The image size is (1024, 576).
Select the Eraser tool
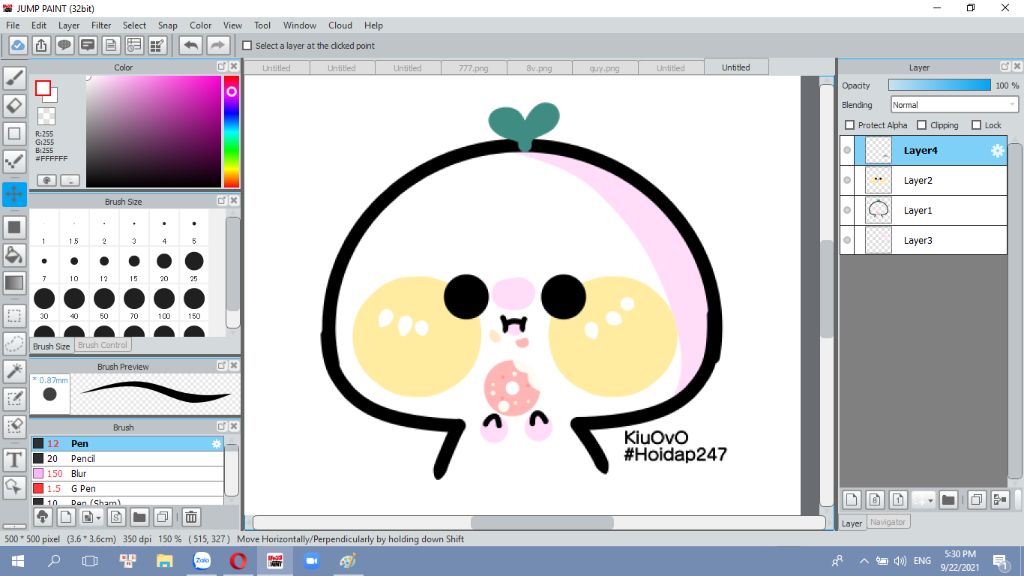(14, 106)
